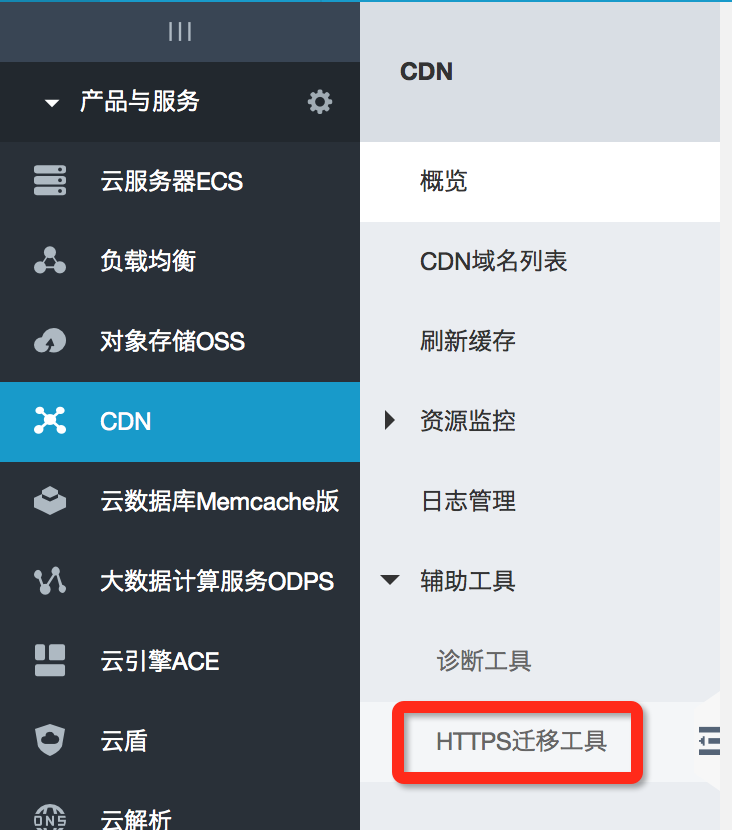Open 刷新缓存 page
Screen dimensions: 732x830
[468, 341]
